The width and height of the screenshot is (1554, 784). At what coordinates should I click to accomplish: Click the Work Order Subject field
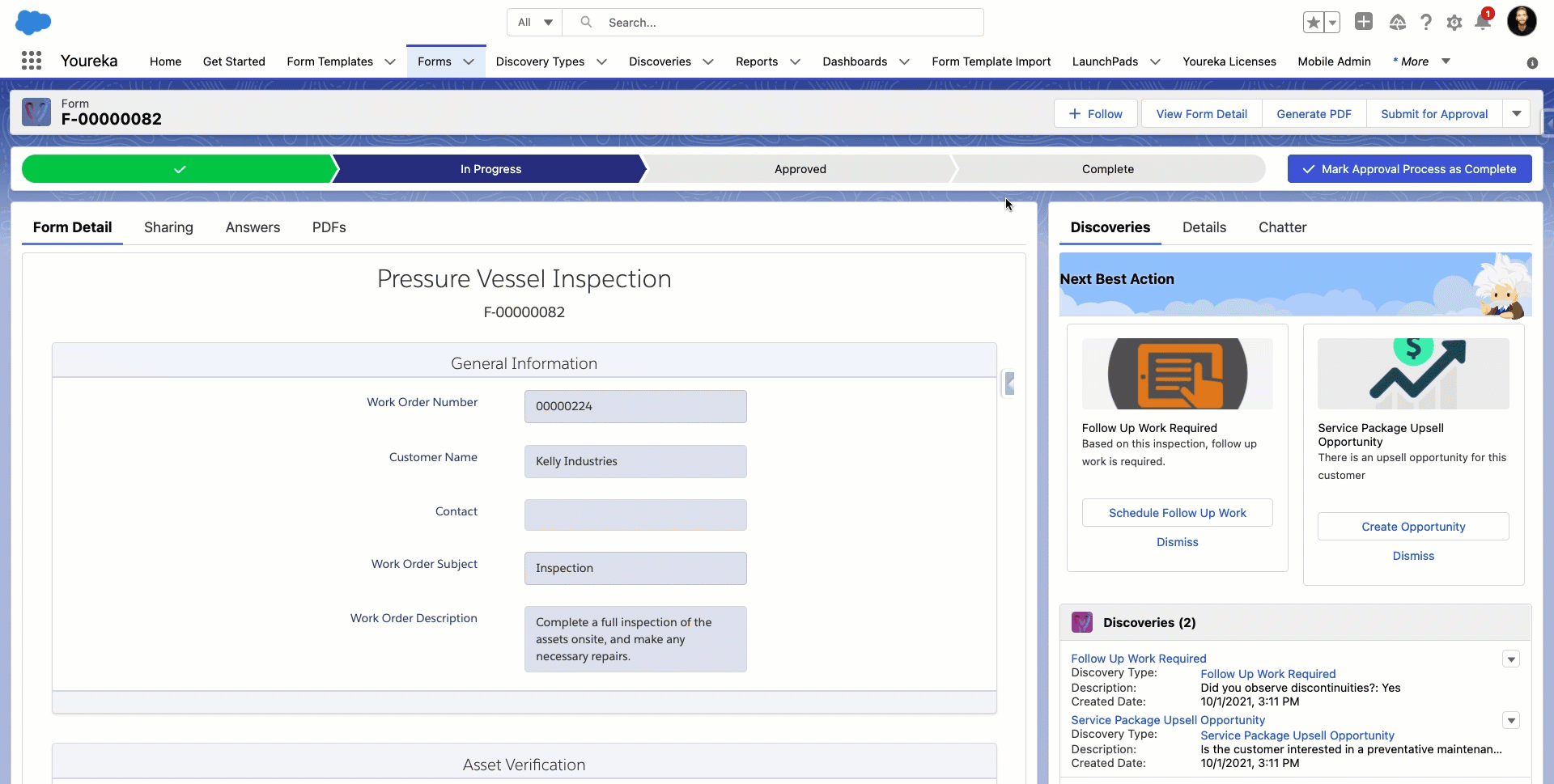pos(635,568)
